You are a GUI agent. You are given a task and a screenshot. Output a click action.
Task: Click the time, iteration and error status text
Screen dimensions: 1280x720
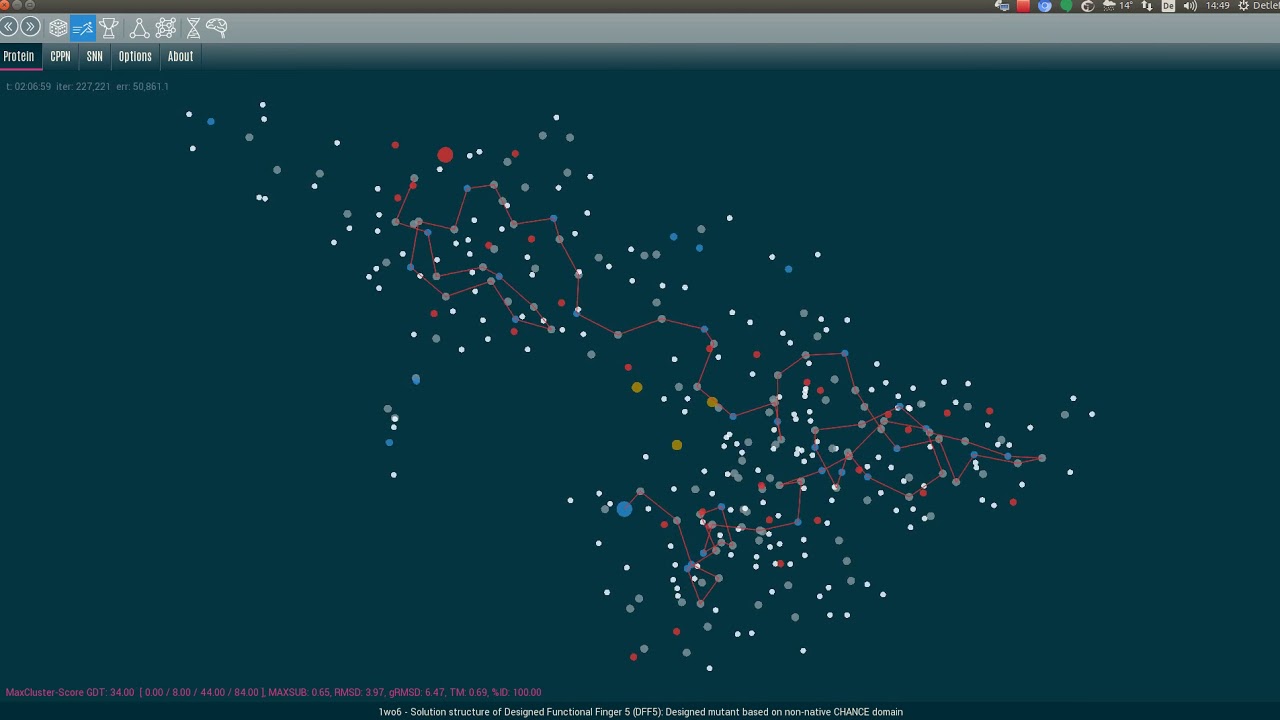click(87, 87)
